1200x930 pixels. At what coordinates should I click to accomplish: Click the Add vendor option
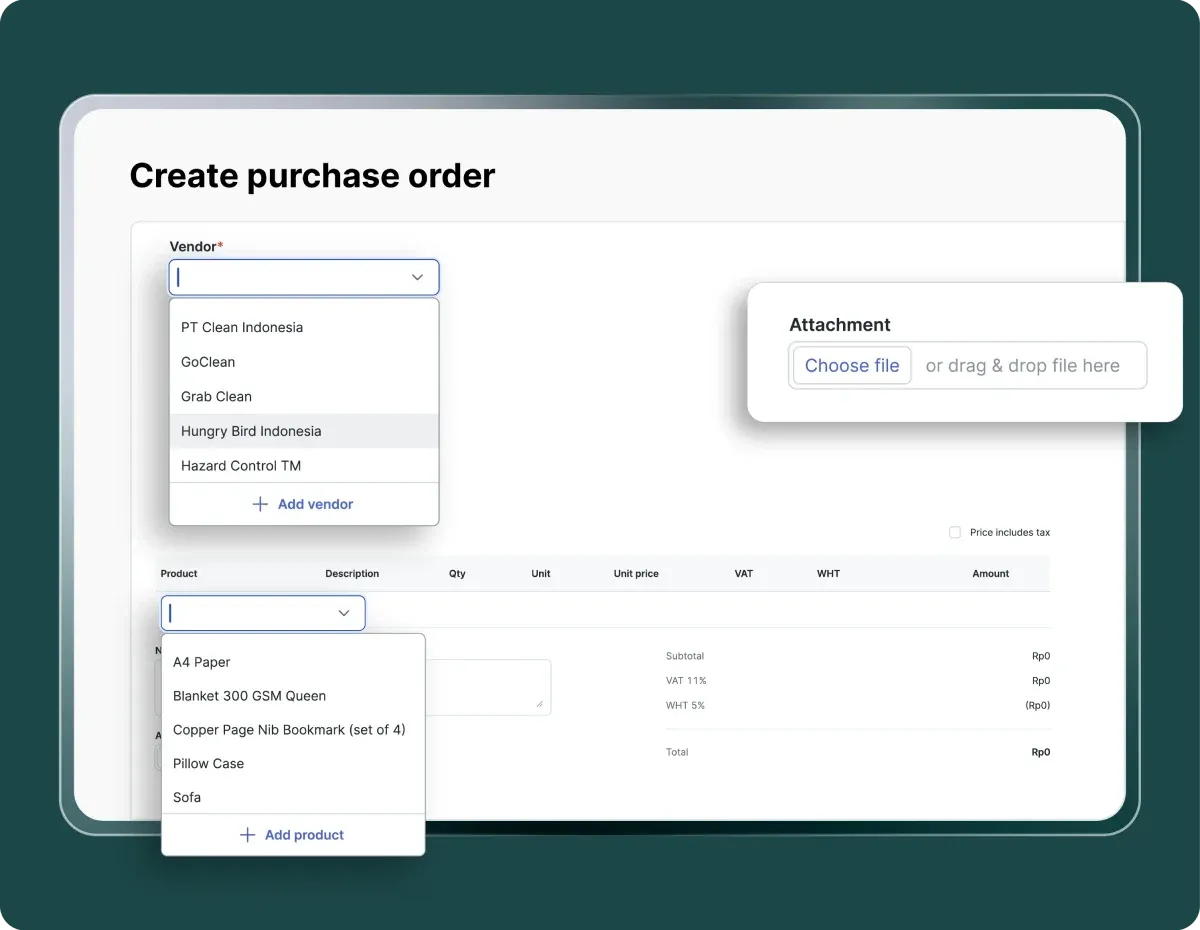tap(303, 504)
